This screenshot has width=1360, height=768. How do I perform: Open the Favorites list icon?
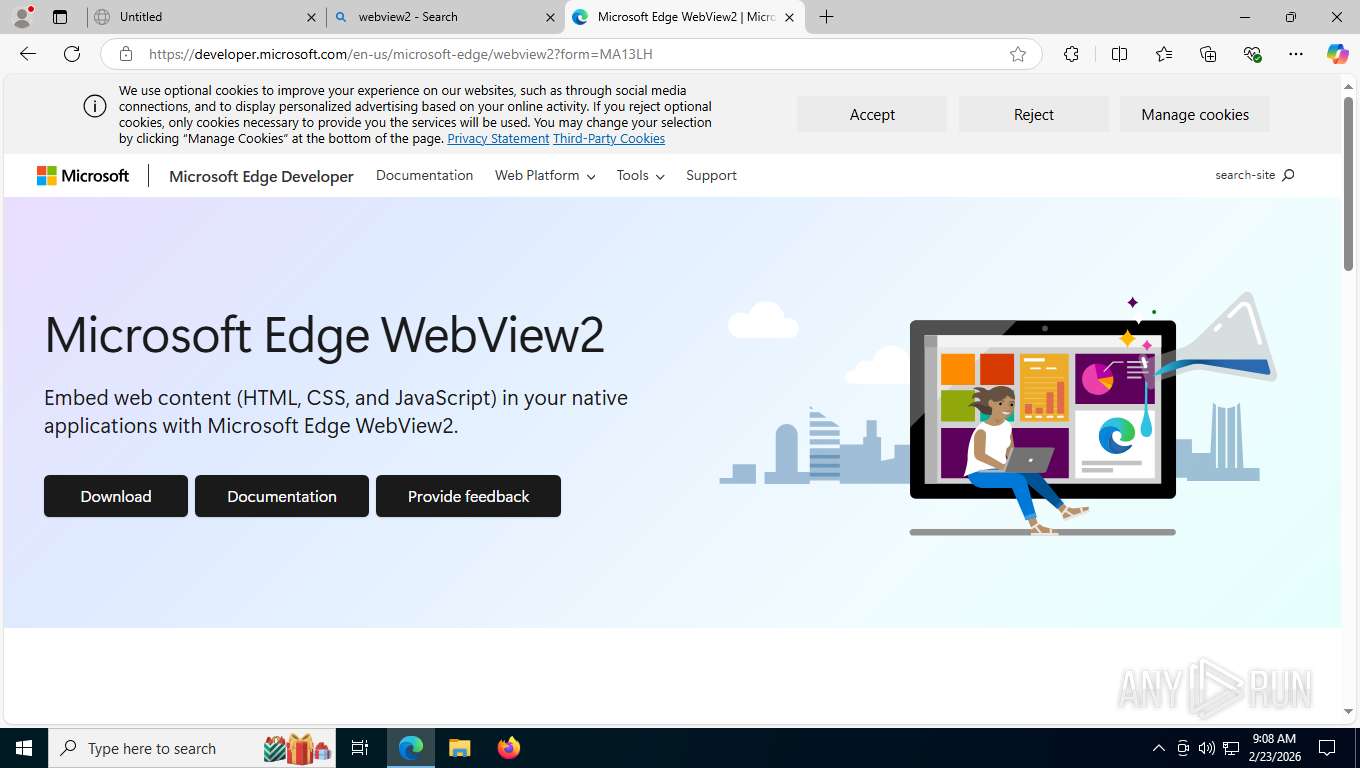tap(1164, 54)
